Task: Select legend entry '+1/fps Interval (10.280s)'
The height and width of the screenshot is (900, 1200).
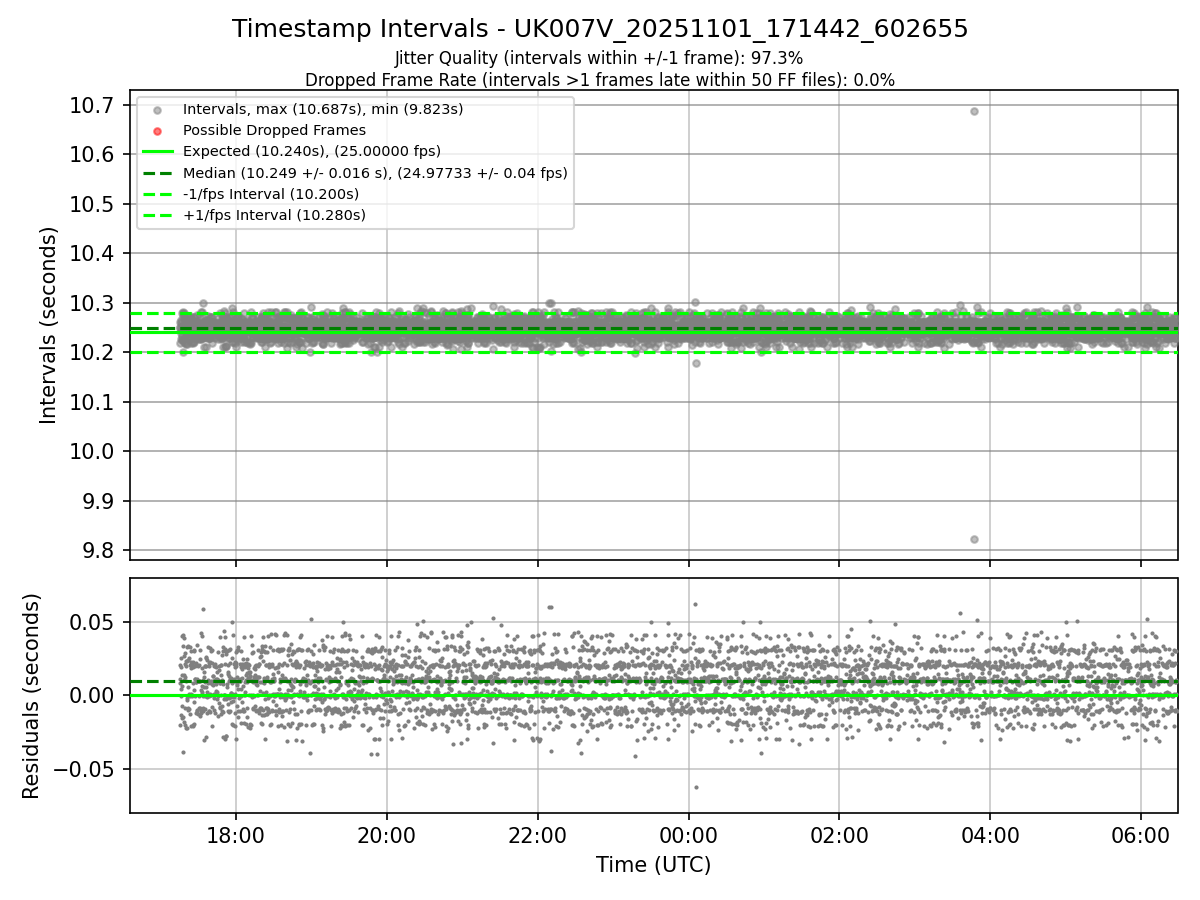Action: [x=274, y=215]
